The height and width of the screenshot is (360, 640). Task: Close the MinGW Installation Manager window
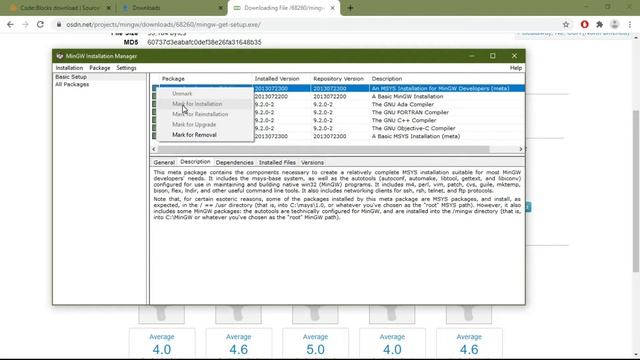click(514, 56)
